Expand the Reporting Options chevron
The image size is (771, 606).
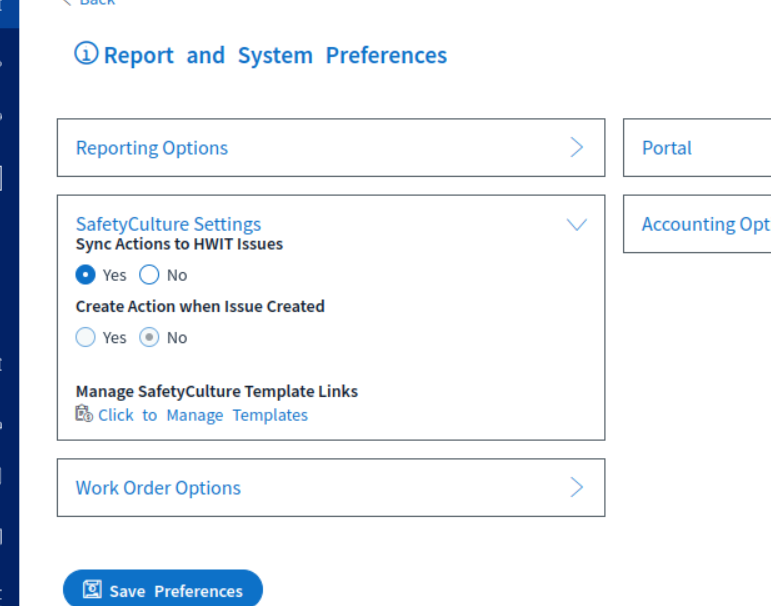tap(577, 147)
